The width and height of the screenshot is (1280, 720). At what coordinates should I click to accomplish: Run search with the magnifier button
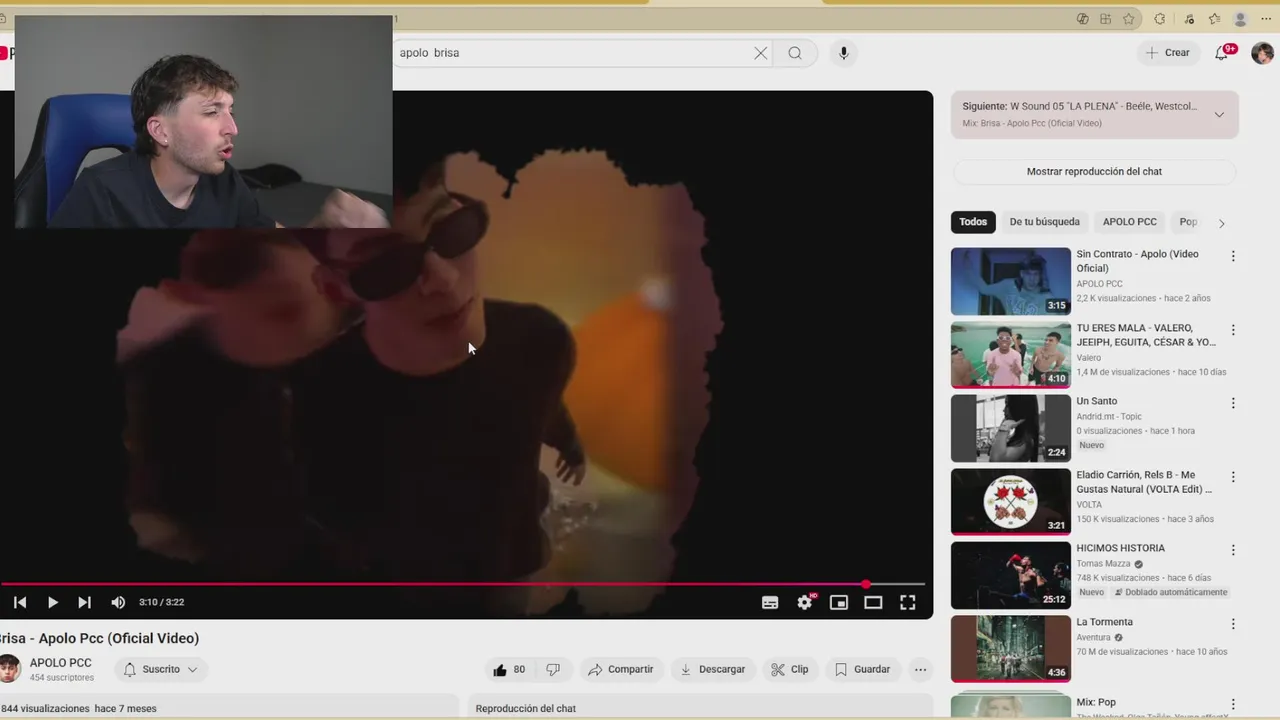(795, 53)
